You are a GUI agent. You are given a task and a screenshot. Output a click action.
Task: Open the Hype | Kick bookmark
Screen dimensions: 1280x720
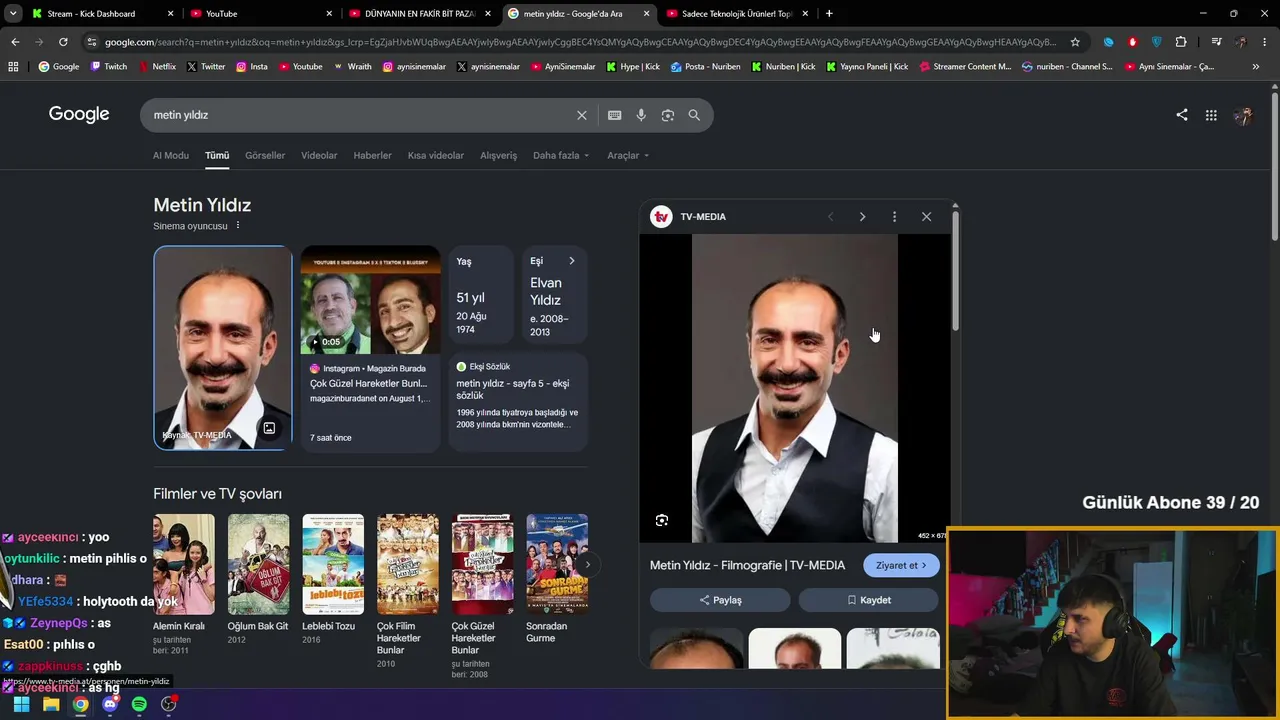tap(633, 67)
